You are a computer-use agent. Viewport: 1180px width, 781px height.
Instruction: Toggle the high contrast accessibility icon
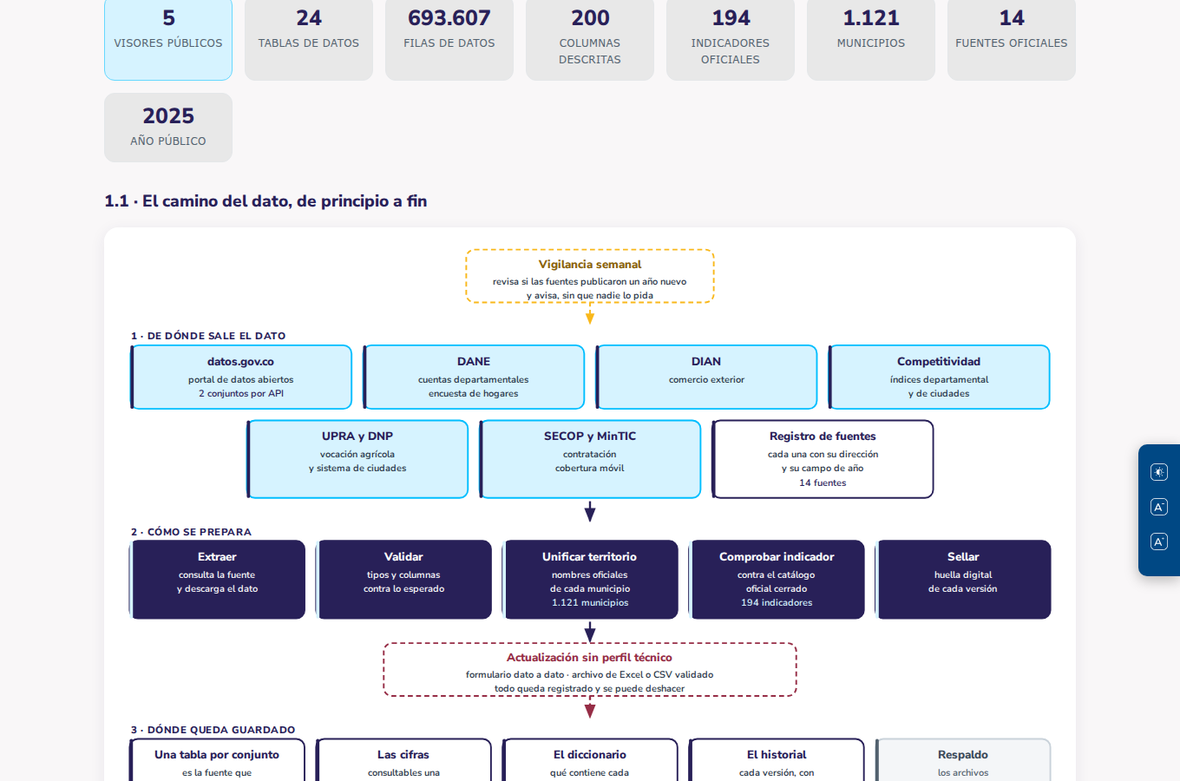coord(1159,472)
